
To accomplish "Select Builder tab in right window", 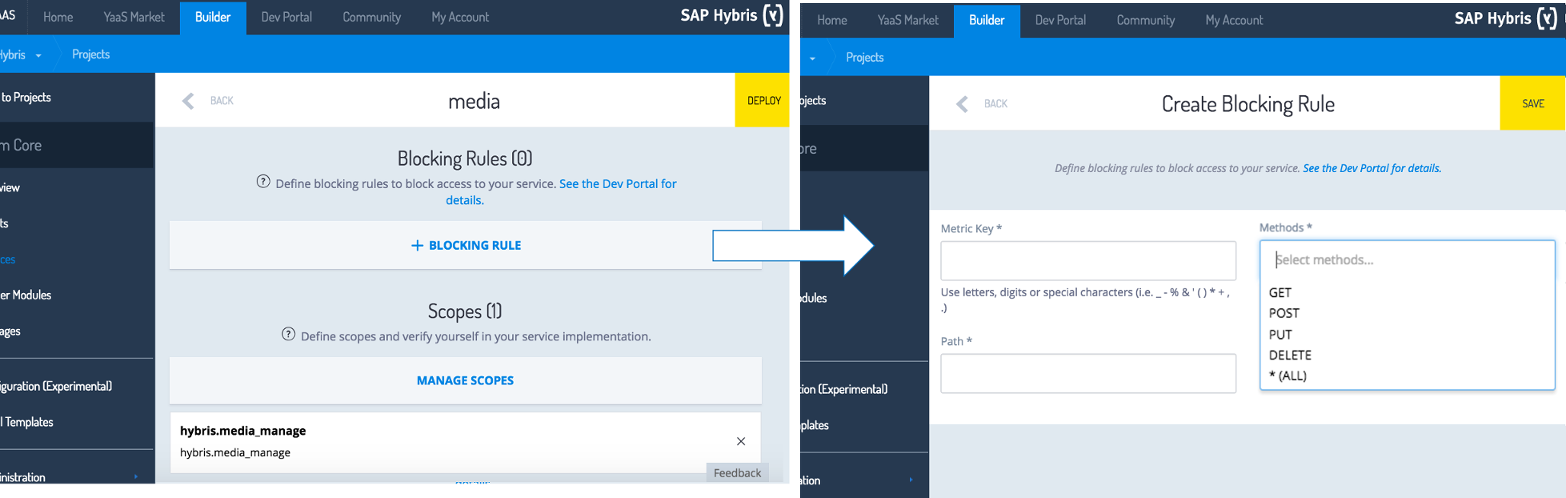I will 987,20.
